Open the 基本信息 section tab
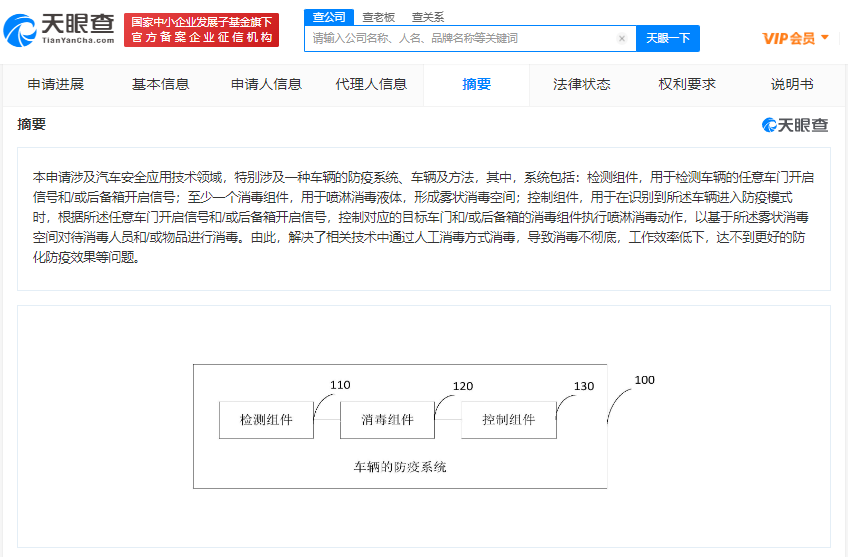The width and height of the screenshot is (848, 557). [x=161, y=84]
